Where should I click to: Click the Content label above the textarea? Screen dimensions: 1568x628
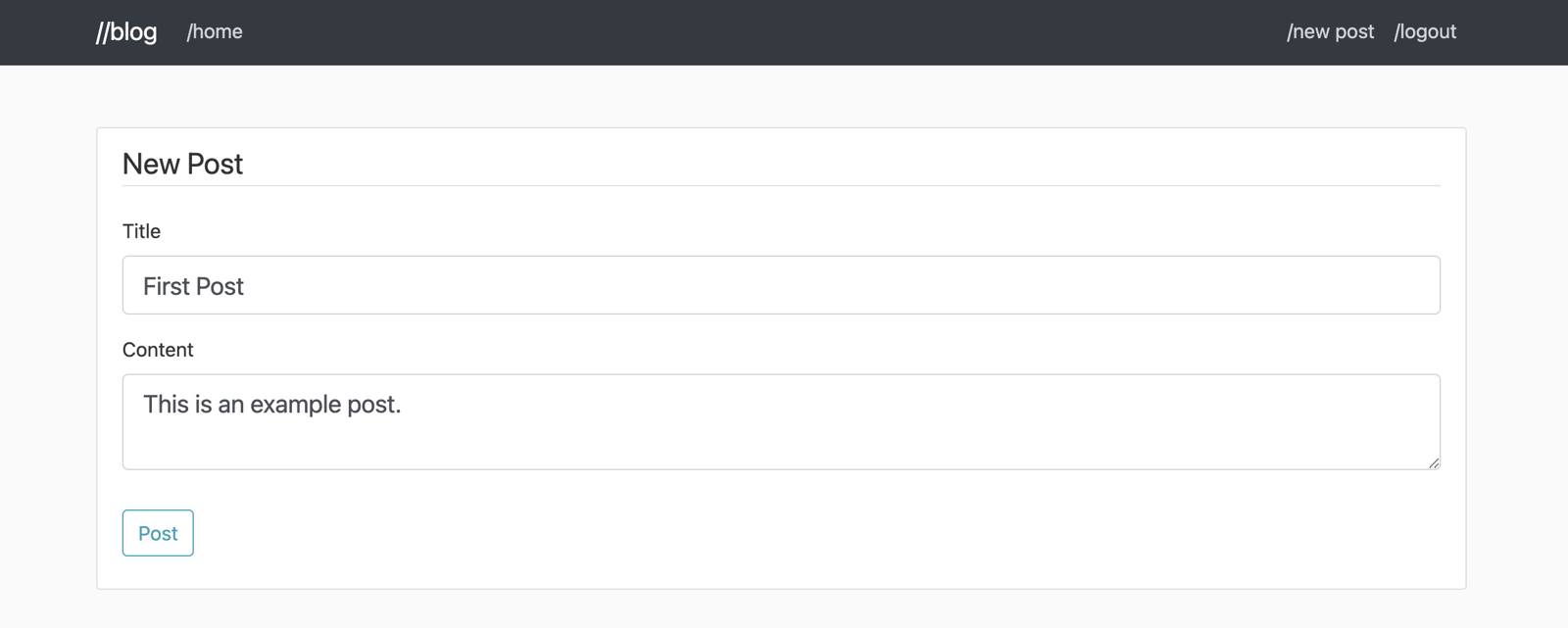pos(157,350)
